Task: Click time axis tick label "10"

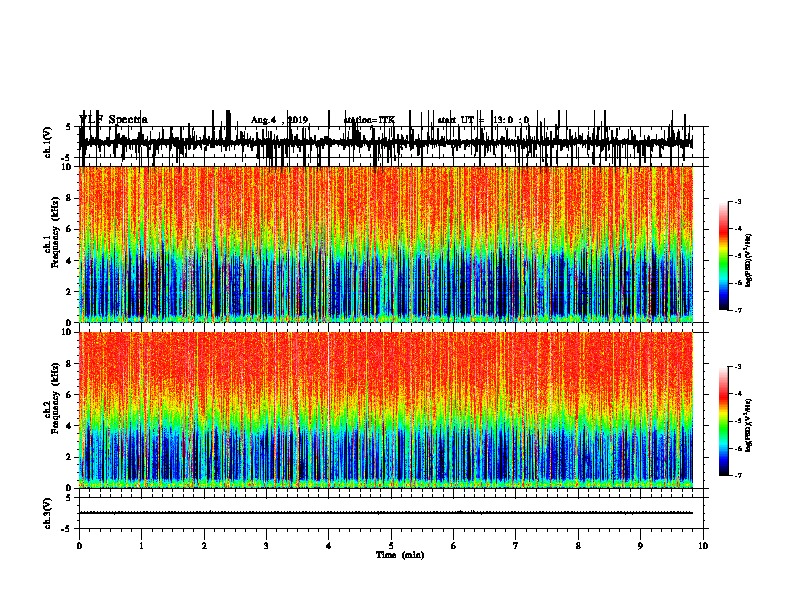Action: pos(703,546)
